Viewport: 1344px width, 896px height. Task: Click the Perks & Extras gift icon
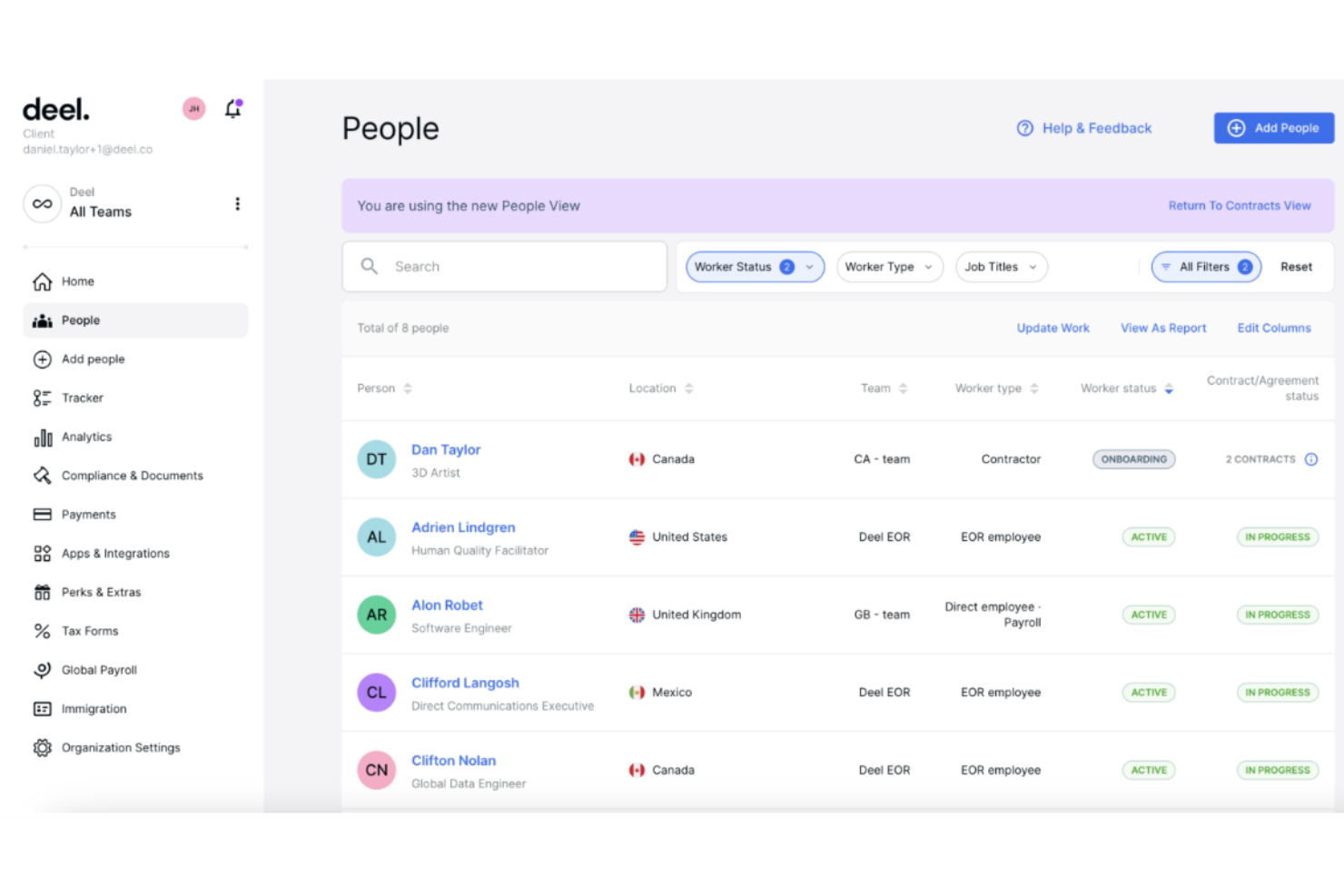click(42, 593)
